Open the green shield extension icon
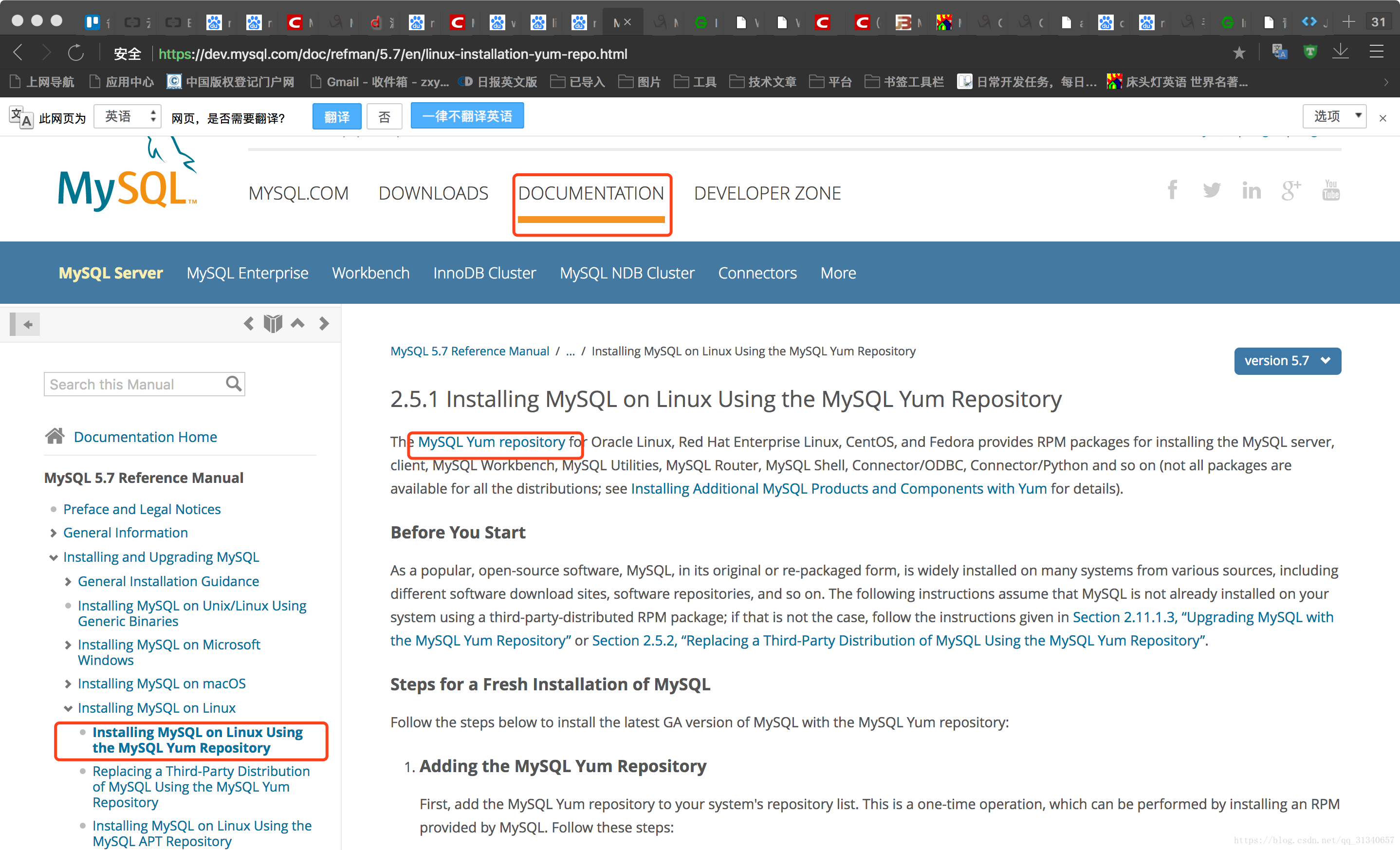The width and height of the screenshot is (1400, 850). [x=1310, y=52]
